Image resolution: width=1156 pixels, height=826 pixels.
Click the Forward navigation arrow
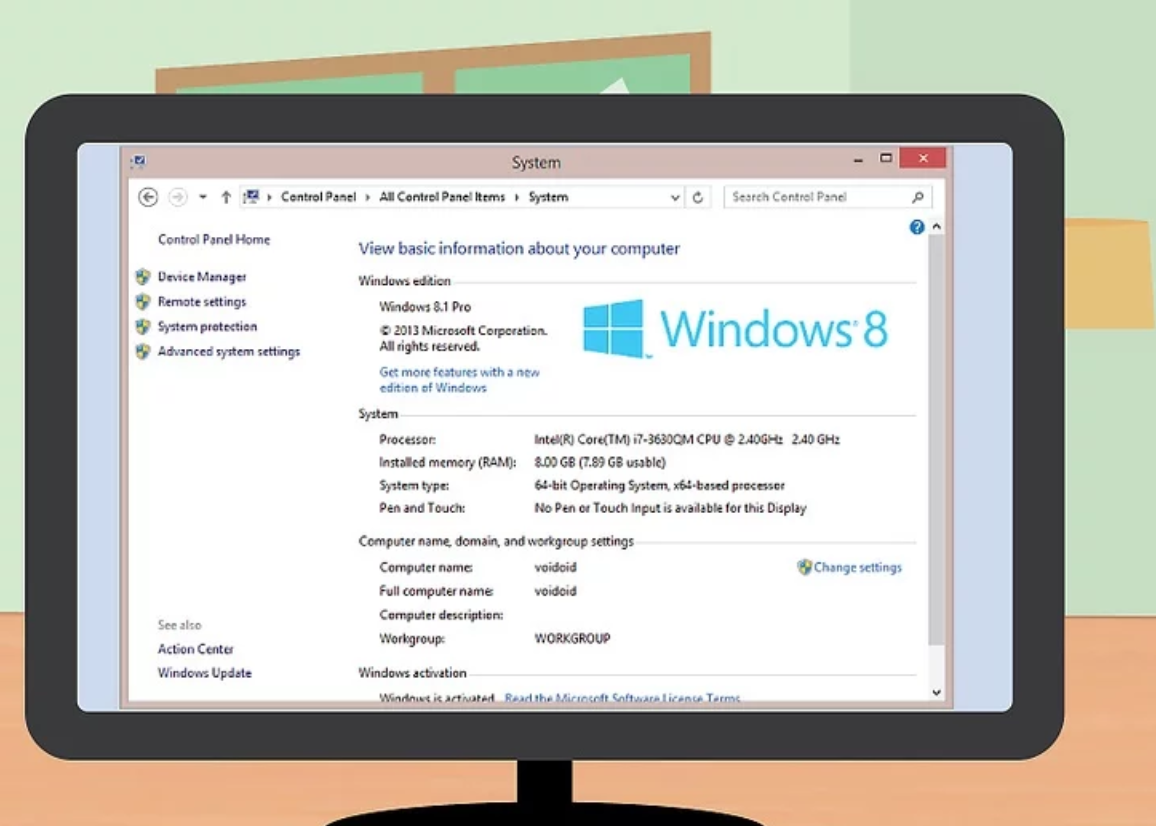178,197
